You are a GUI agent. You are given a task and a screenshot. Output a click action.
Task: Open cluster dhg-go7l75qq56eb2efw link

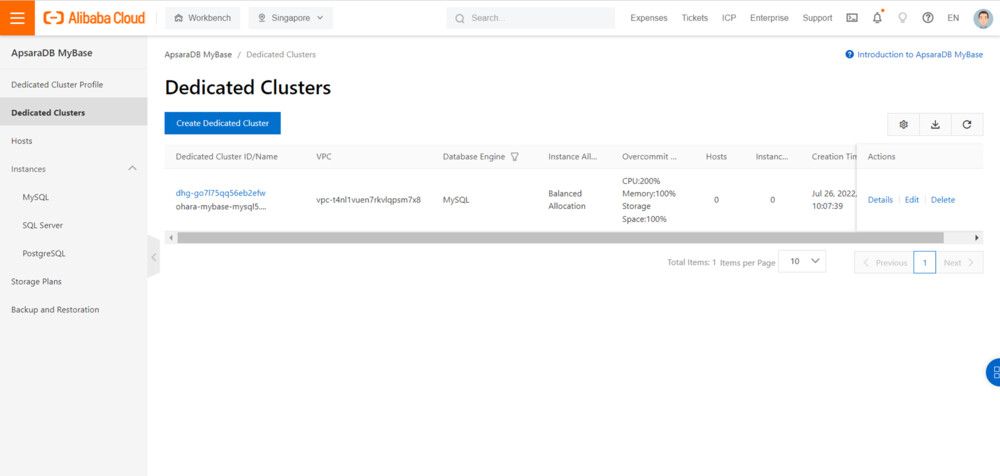click(221, 193)
